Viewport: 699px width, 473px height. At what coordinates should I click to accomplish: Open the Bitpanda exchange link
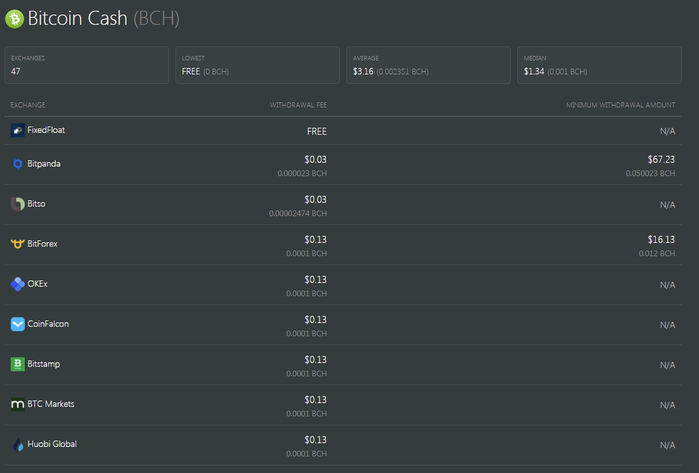tap(44, 164)
